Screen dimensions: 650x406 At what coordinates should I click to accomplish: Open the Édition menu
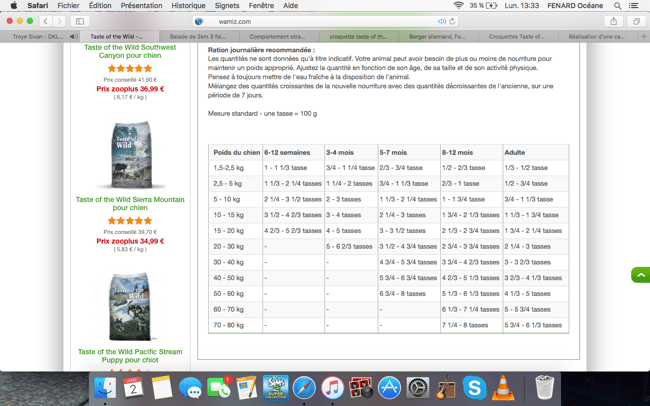100,5
